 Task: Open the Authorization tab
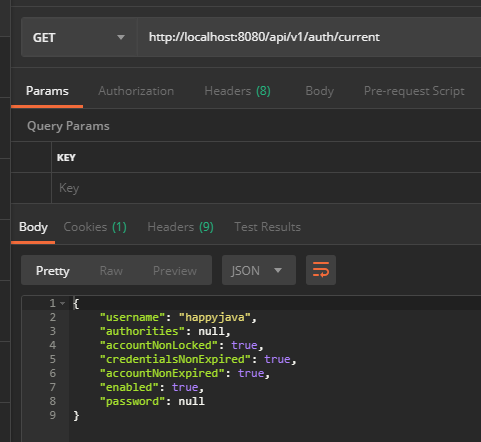(136, 91)
